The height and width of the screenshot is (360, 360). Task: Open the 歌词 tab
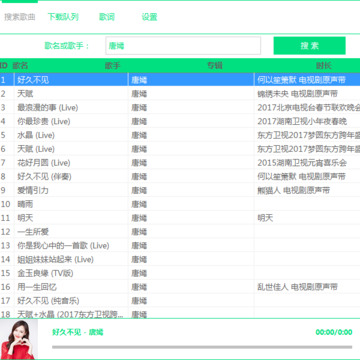tap(107, 17)
